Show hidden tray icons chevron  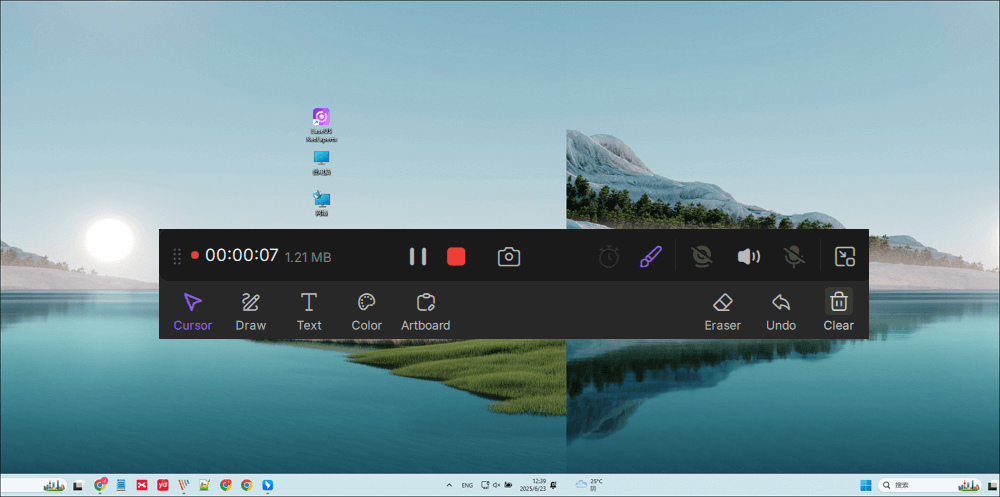(449, 485)
